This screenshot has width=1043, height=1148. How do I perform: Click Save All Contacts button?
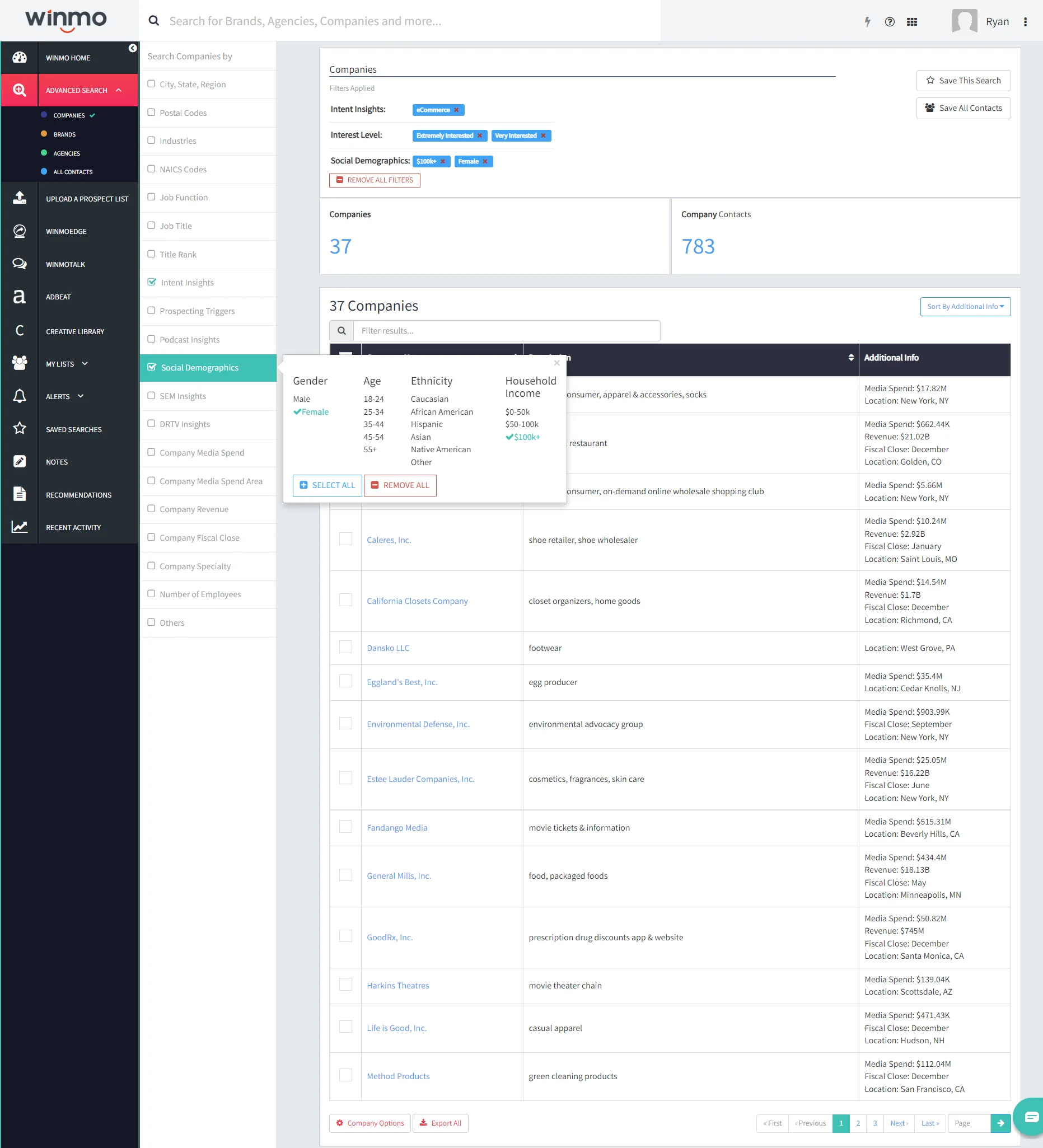(x=964, y=108)
